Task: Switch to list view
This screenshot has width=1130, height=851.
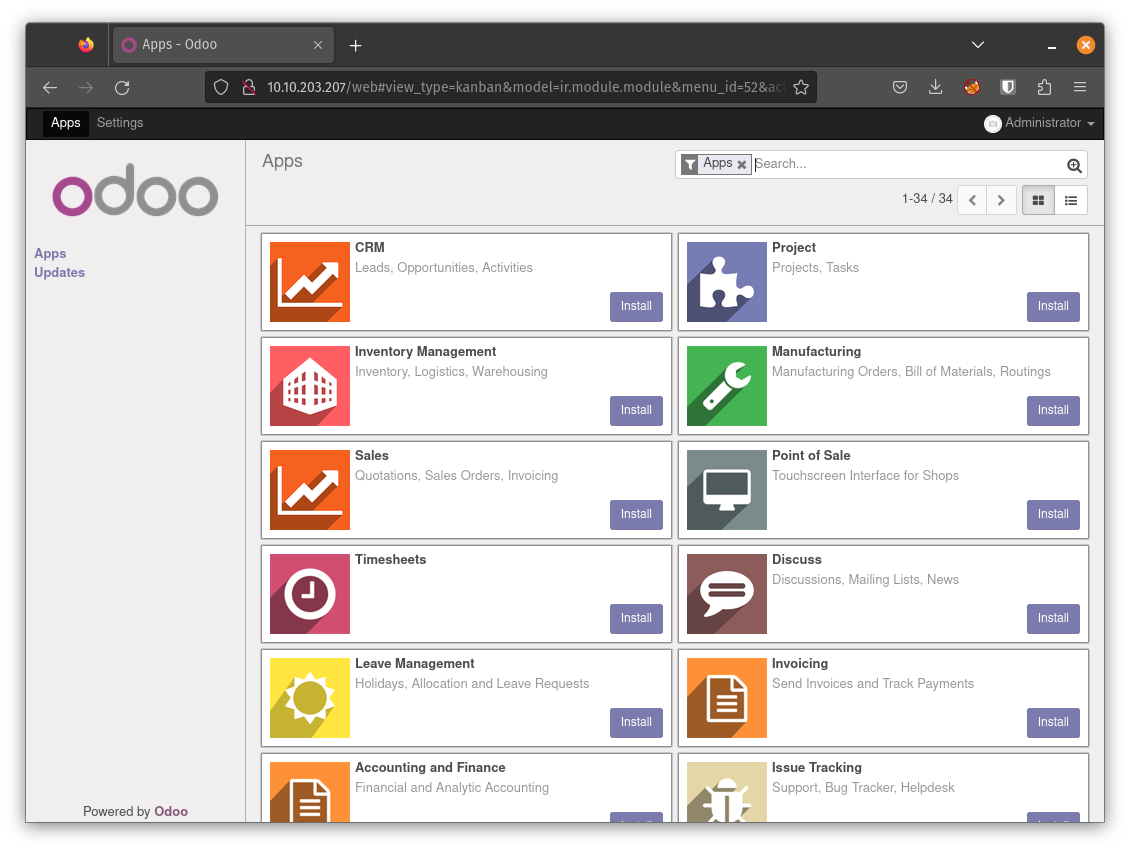Action: (x=1071, y=200)
